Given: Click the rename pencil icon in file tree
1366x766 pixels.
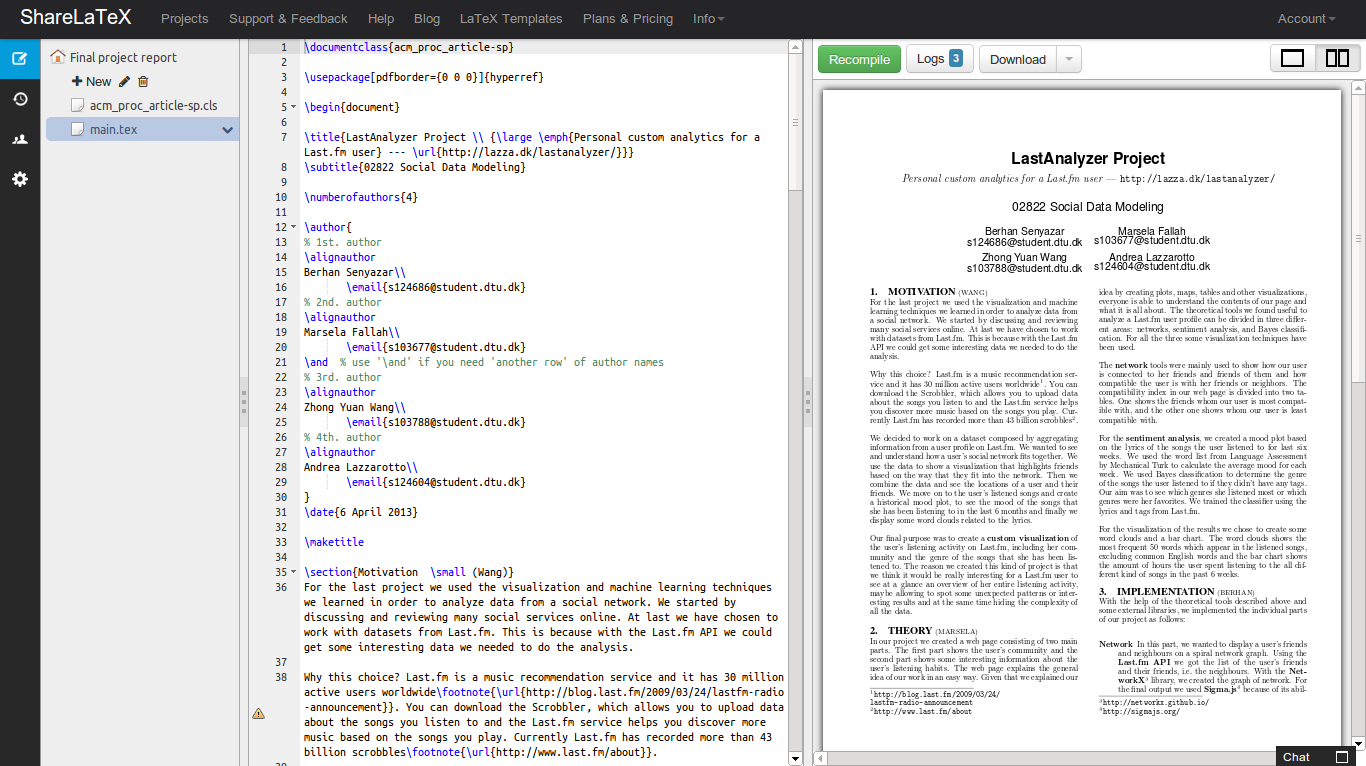Looking at the screenshot, I should (x=124, y=82).
